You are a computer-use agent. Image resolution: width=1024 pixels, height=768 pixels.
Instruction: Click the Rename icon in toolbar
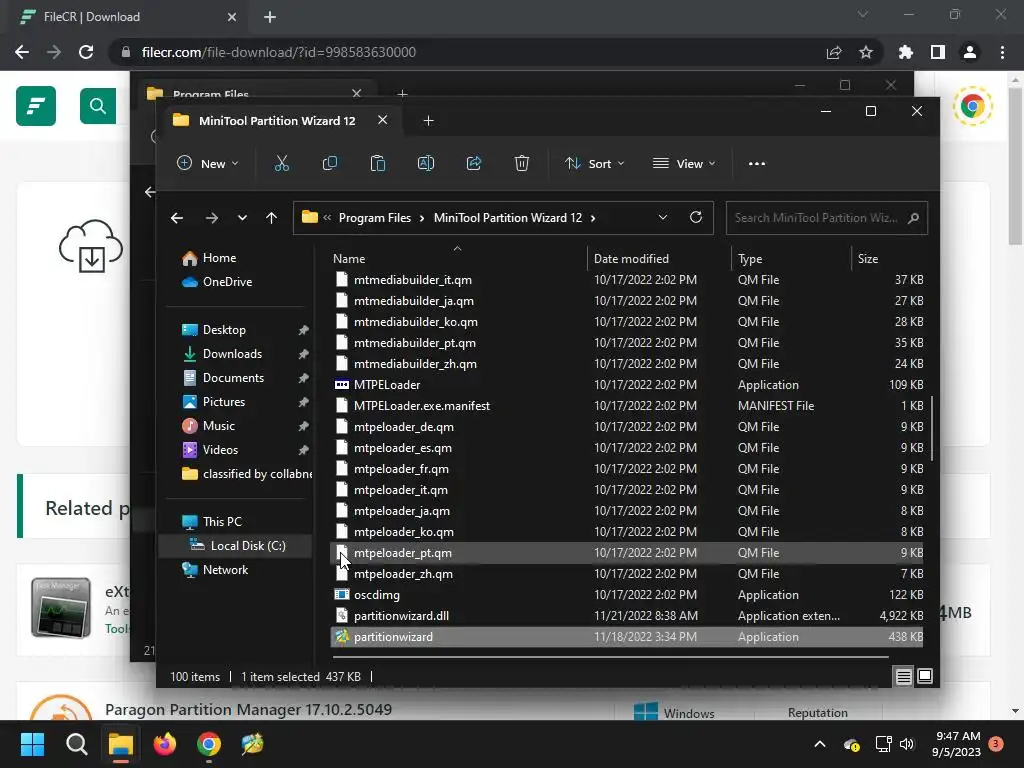point(426,163)
